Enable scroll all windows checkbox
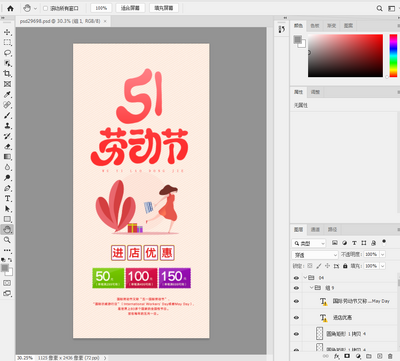Viewport: 400px width, 361px height. tap(46, 8)
